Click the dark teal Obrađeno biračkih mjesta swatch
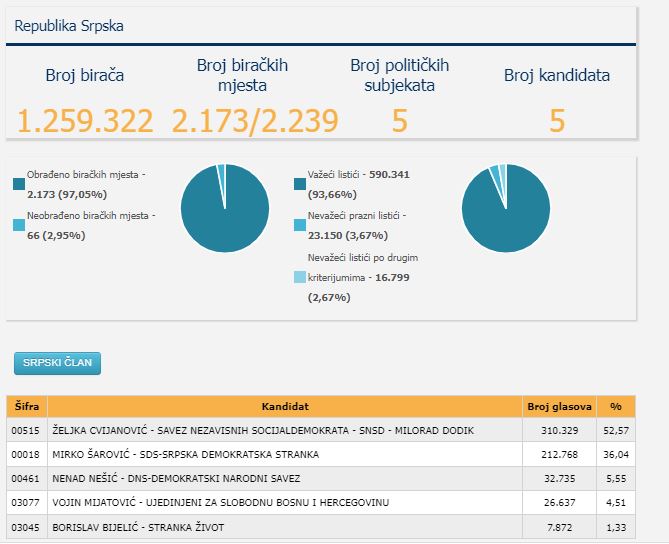The width and height of the screenshot is (669, 544). click(x=19, y=184)
